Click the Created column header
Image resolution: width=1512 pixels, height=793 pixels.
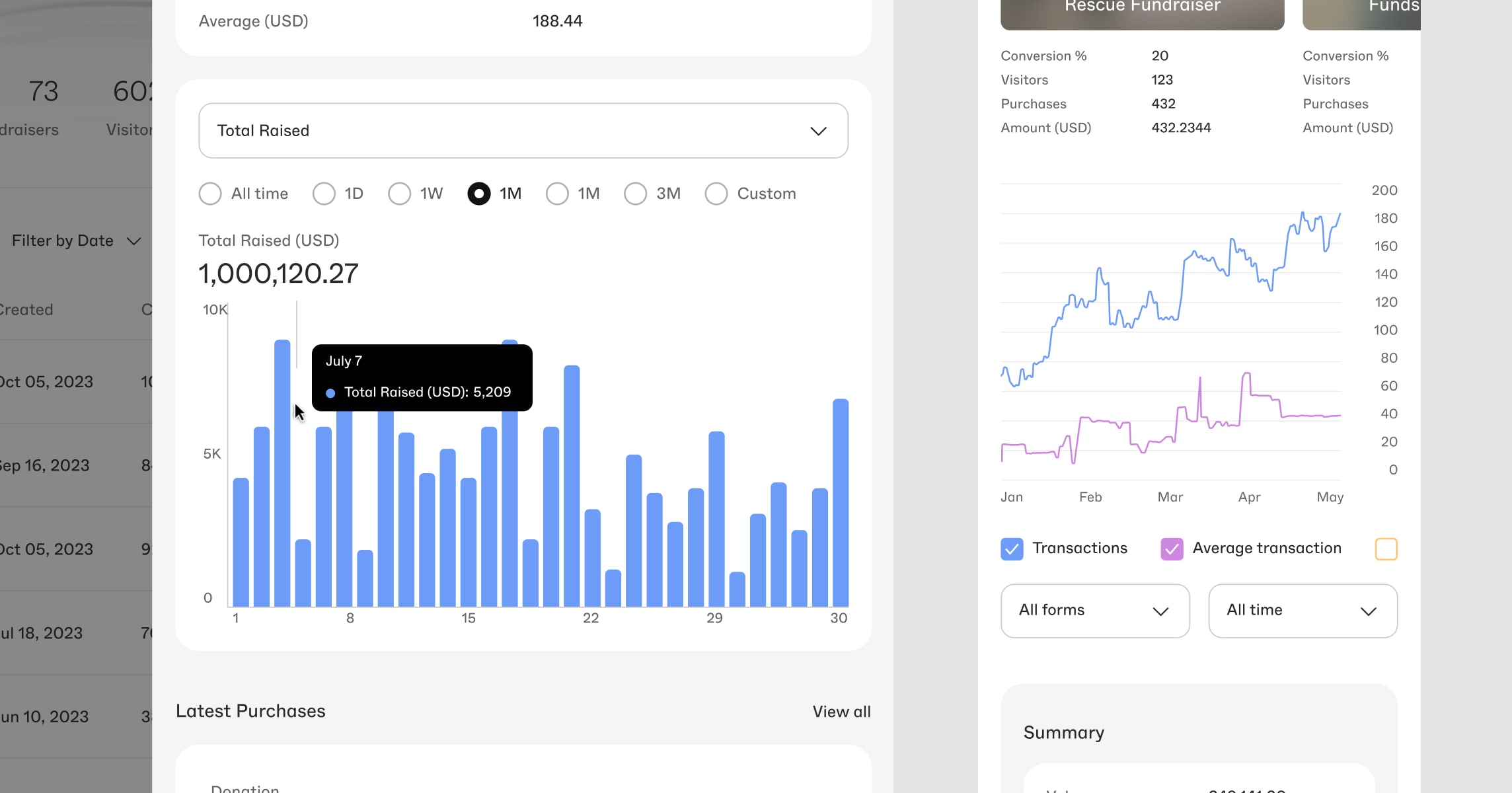point(26,309)
